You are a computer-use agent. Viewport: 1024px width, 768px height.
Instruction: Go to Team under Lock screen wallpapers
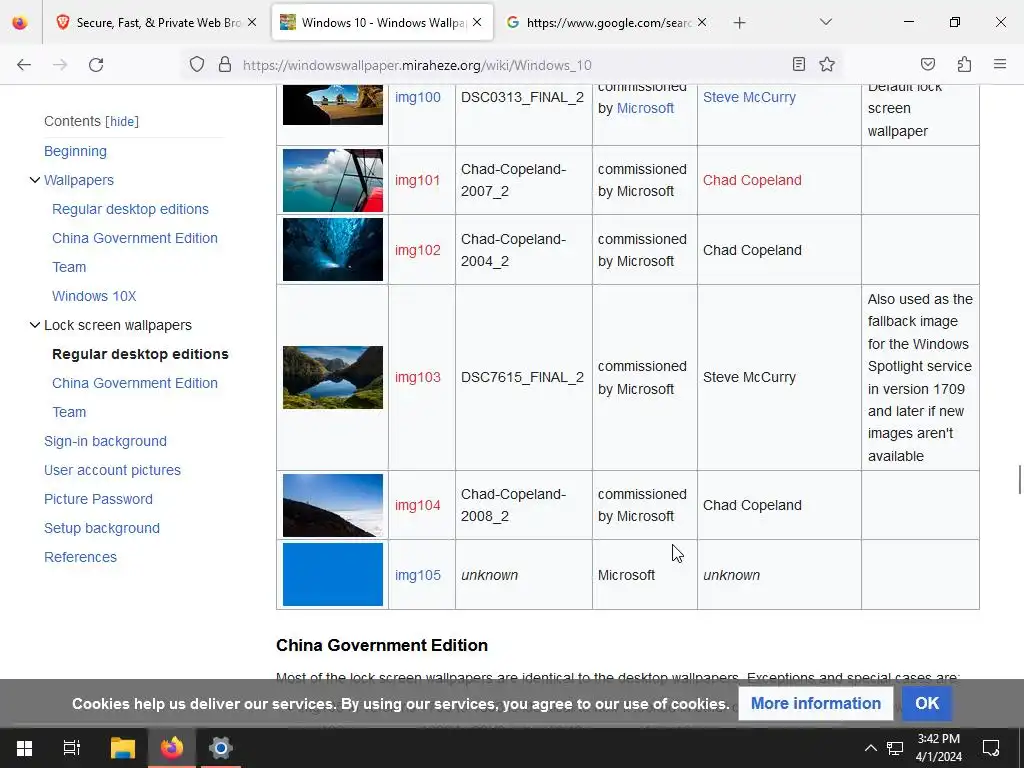69,412
